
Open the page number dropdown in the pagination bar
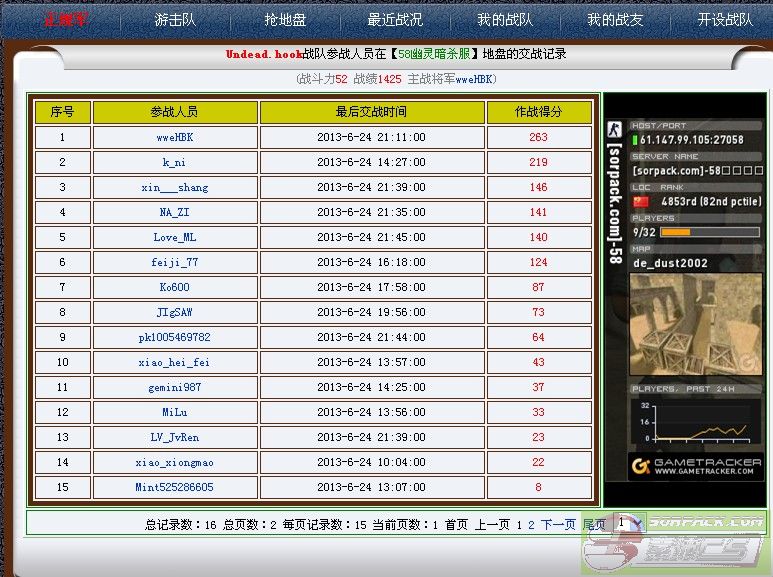click(628, 523)
